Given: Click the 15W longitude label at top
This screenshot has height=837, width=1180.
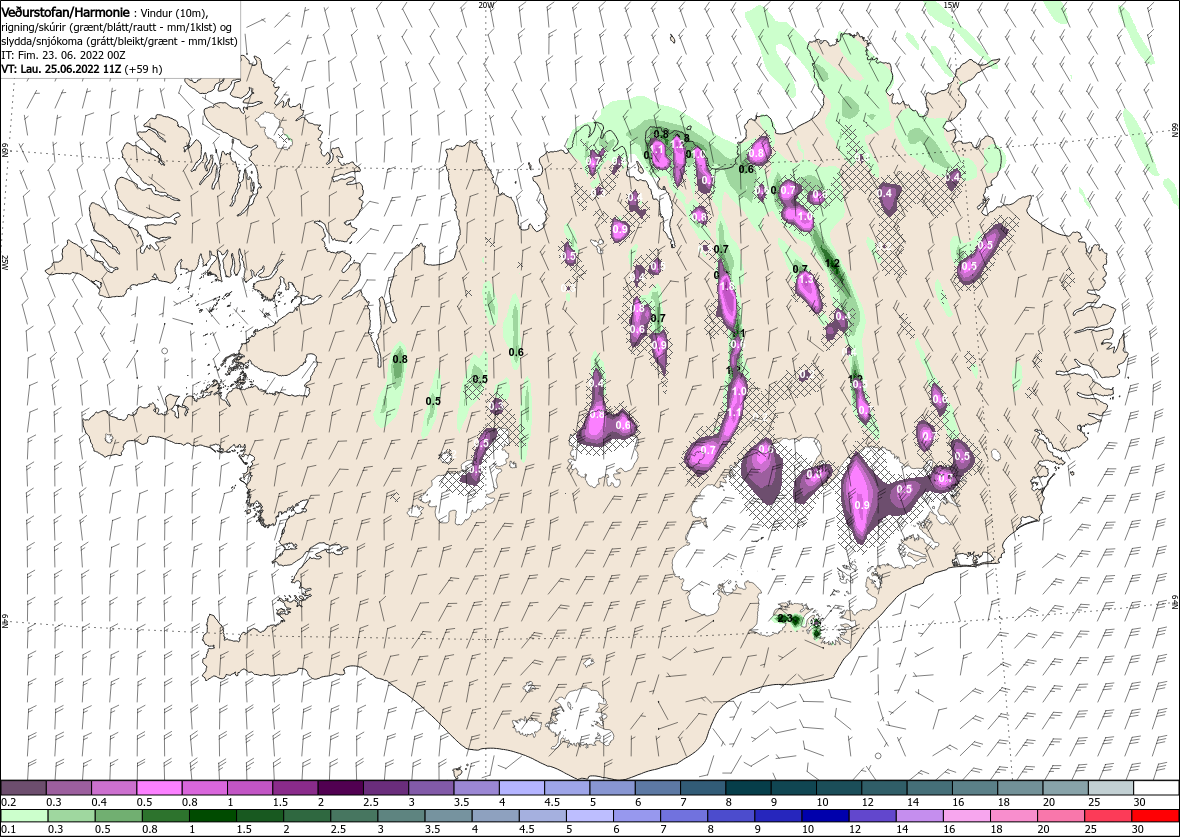Looking at the screenshot, I should (x=950, y=5).
